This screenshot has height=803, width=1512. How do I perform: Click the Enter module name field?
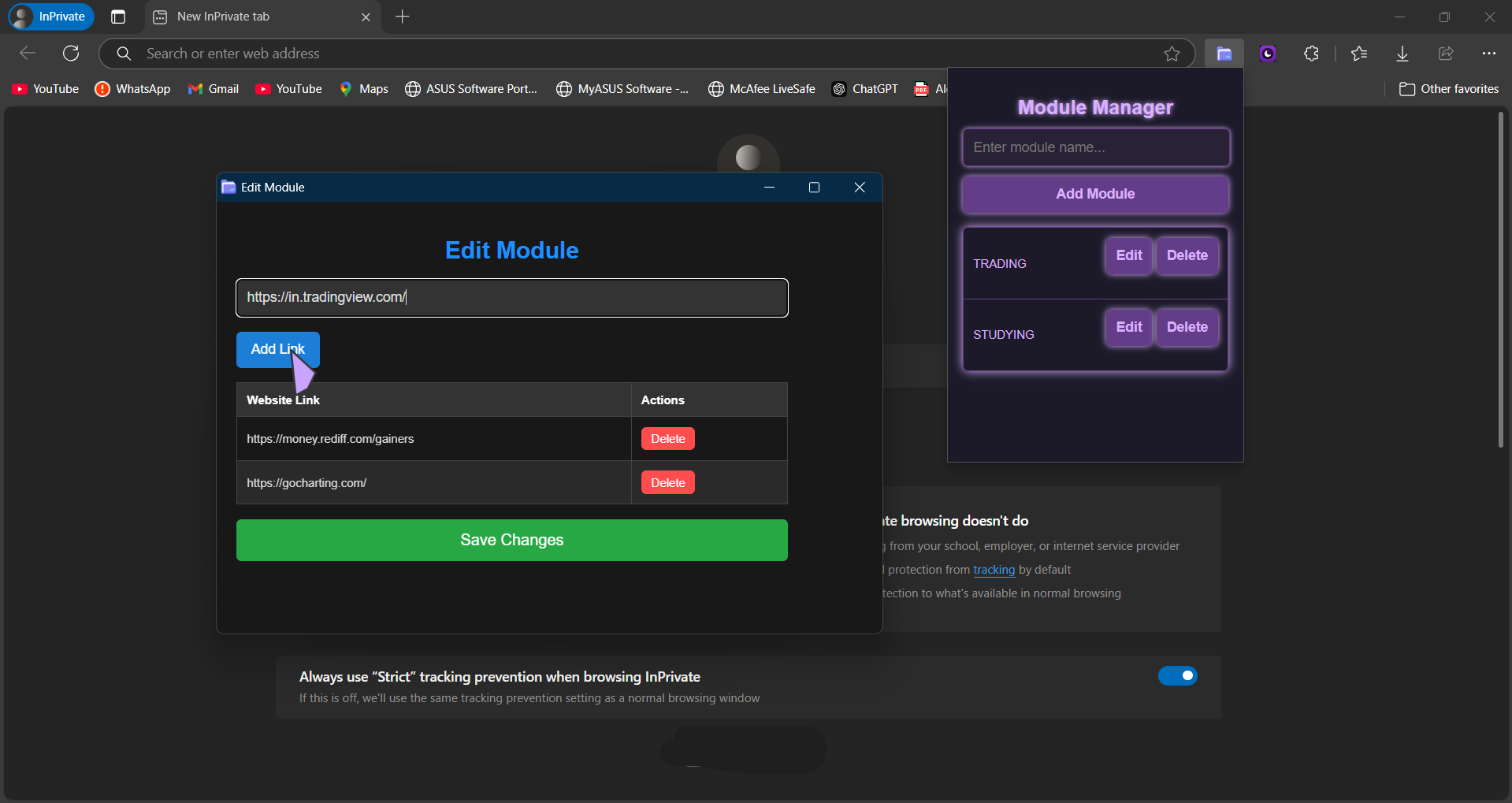pos(1094,147)
